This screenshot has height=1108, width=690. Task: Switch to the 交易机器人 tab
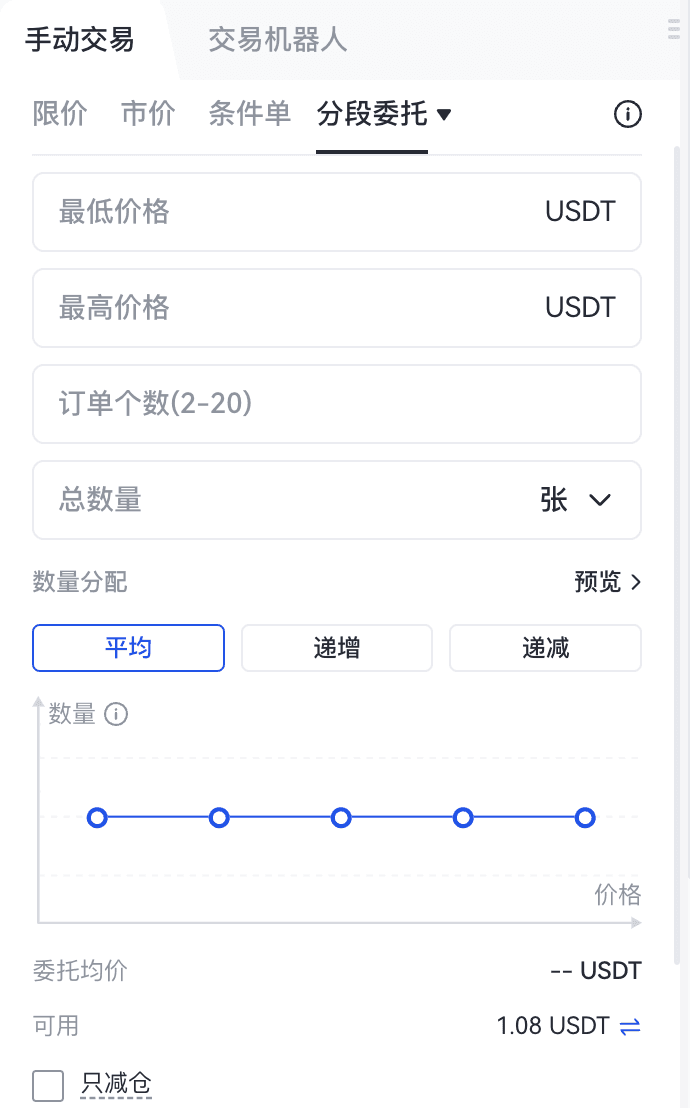point(277,40)
